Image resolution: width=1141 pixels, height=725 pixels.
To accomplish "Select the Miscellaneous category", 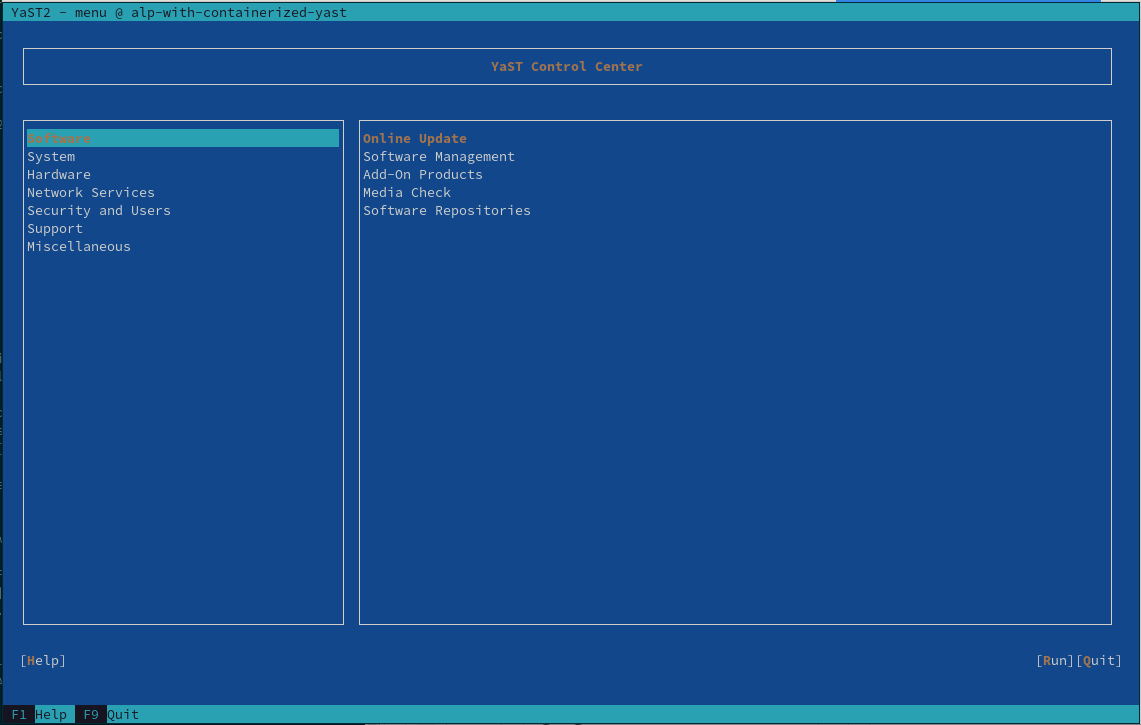I will (79, 246).
